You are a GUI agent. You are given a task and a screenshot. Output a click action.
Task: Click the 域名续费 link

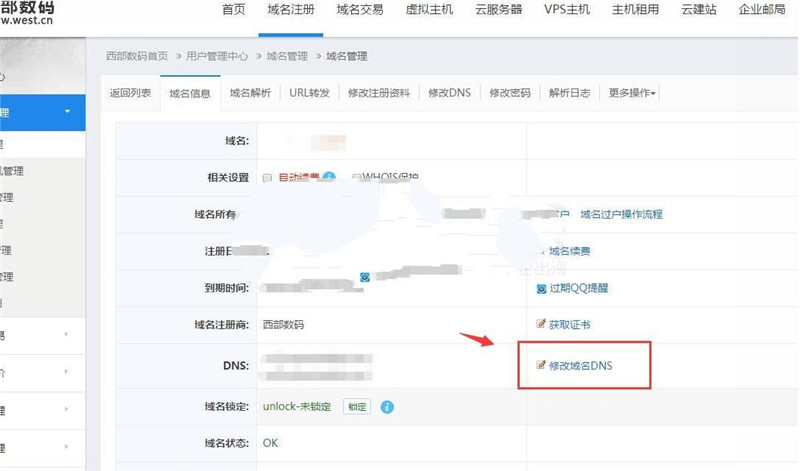pos(569,251)
